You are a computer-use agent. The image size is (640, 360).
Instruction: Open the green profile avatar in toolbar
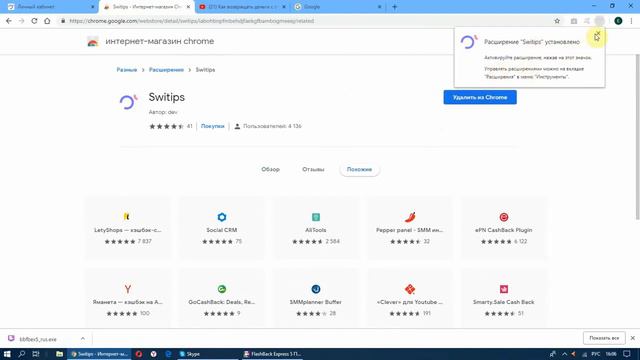[x=618, y=21]
